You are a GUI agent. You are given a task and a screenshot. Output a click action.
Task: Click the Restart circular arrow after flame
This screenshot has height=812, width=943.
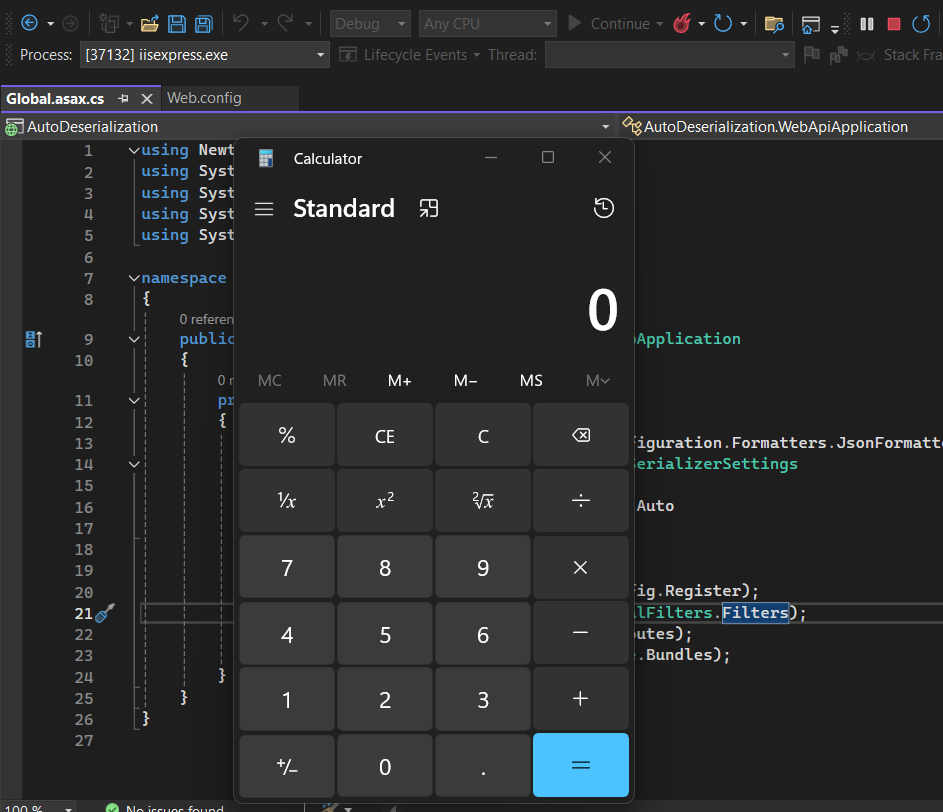pyautogui.click(x=722, y=23)
